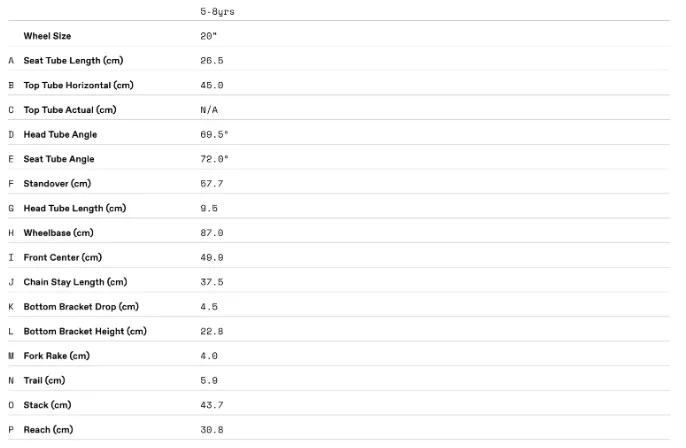Click the Stack (cm) row label
The width and height of the screenshot is (686, 448).
[47, 405]
